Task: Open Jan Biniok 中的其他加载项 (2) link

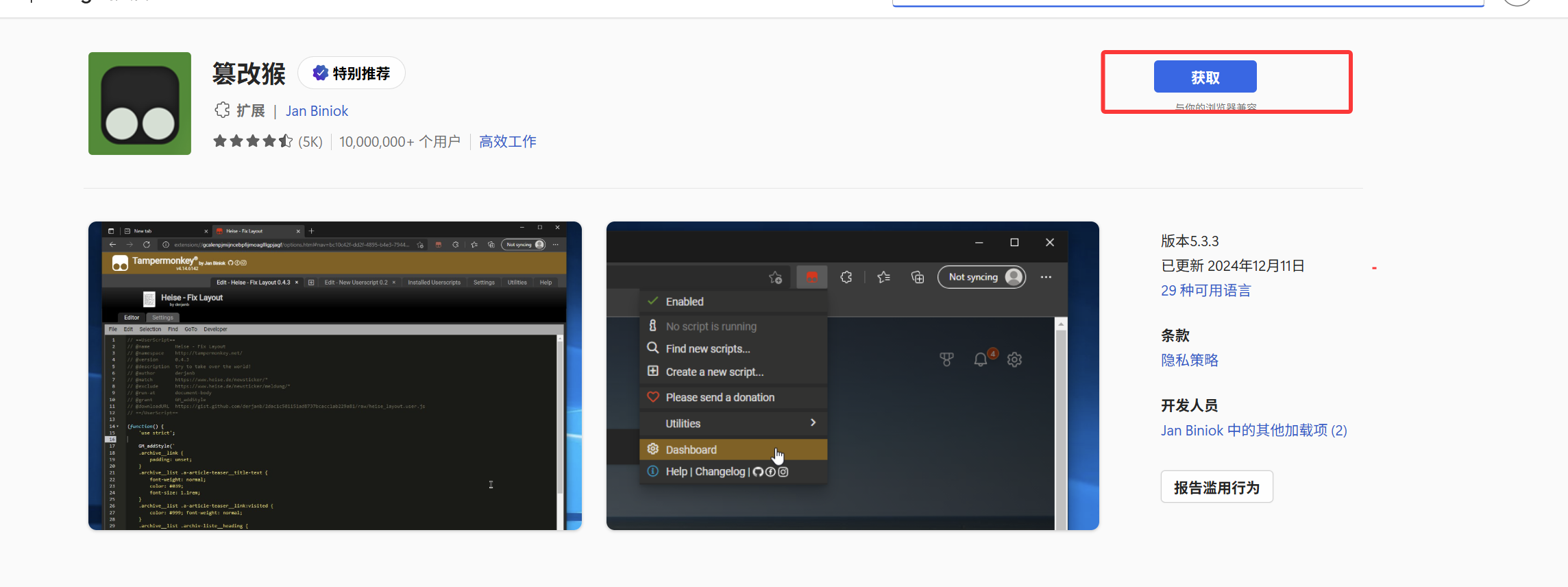Action: click(x=1254, y=431)
